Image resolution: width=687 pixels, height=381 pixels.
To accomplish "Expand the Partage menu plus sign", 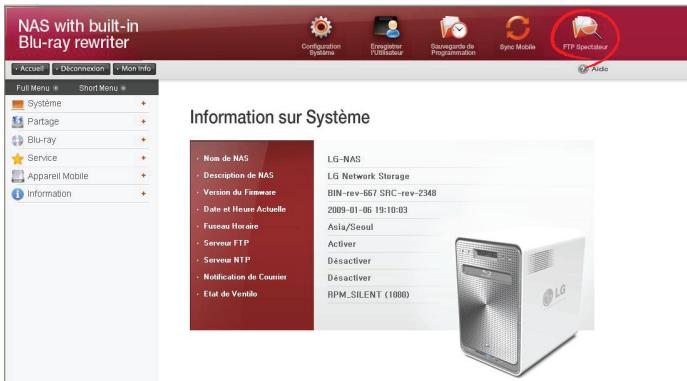I will [143, 121].
